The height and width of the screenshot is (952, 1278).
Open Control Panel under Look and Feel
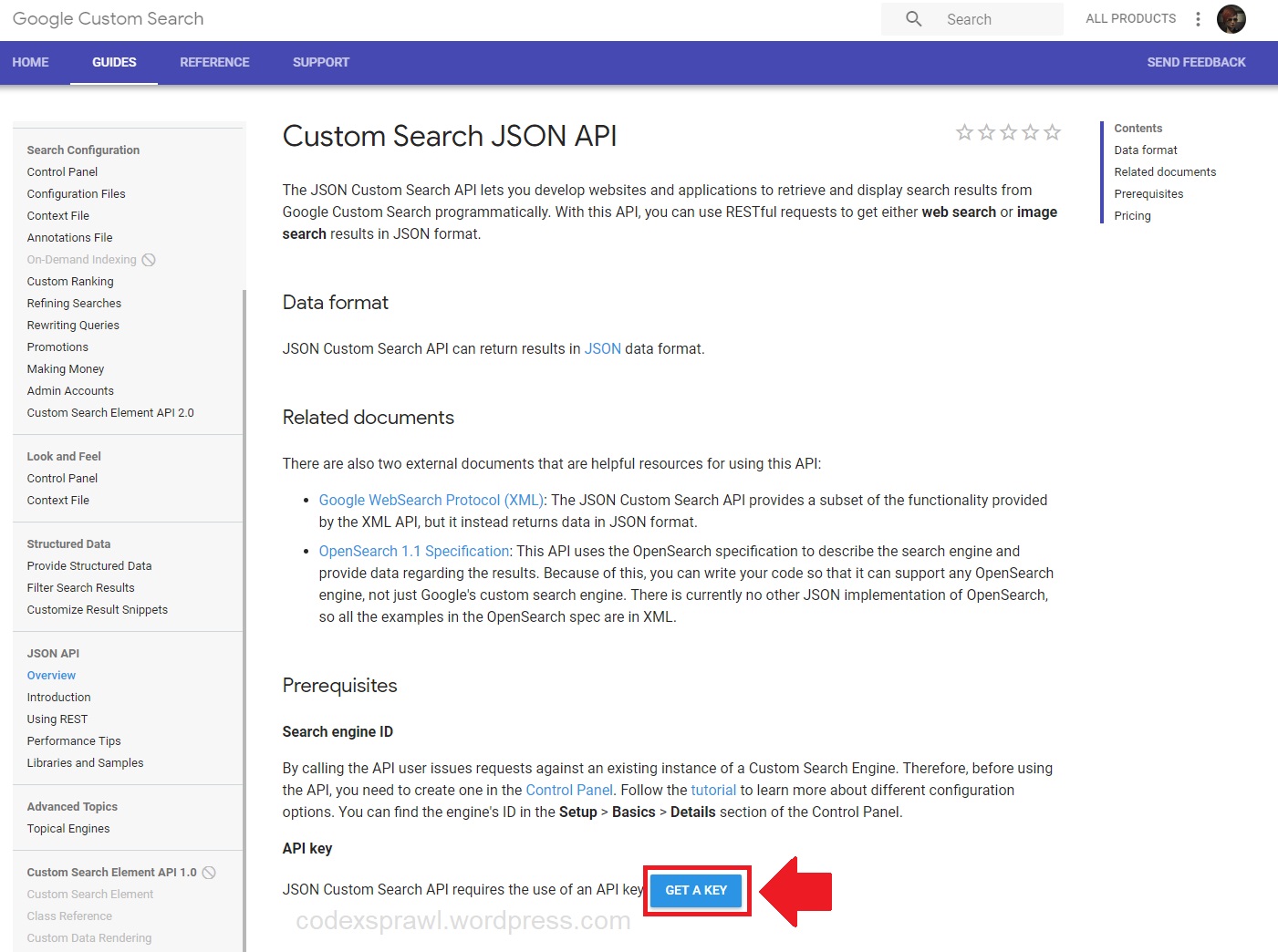tap(62, 479)
